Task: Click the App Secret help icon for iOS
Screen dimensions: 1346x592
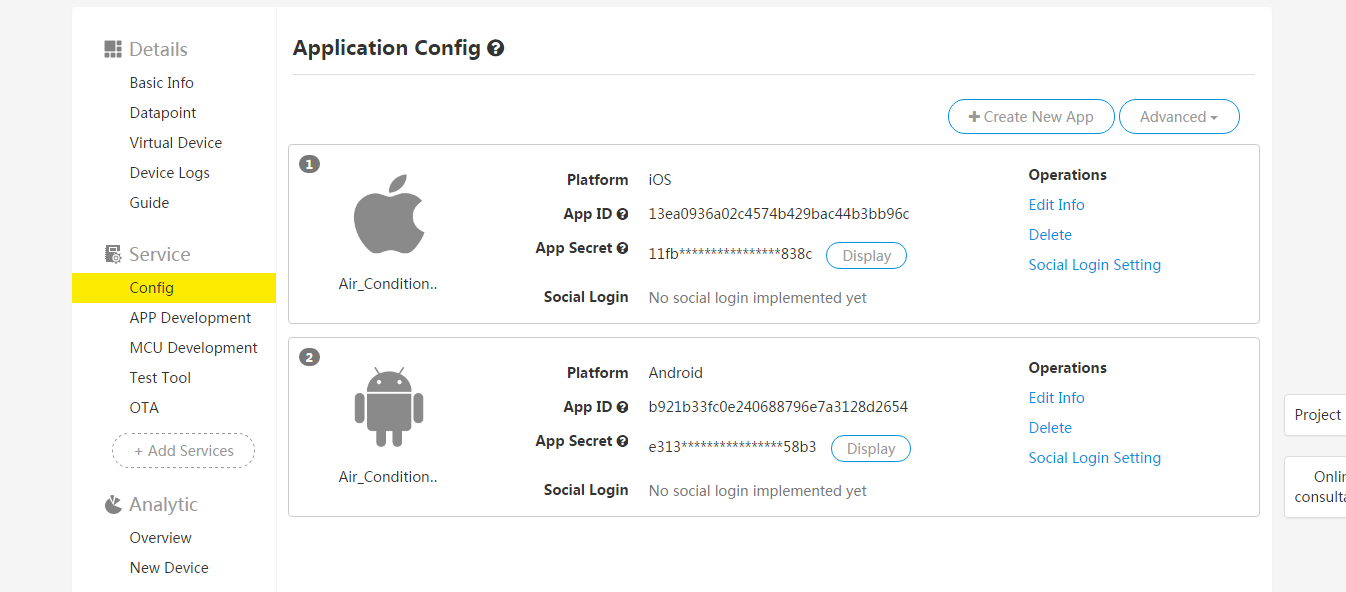Action: tap(623, 247)
